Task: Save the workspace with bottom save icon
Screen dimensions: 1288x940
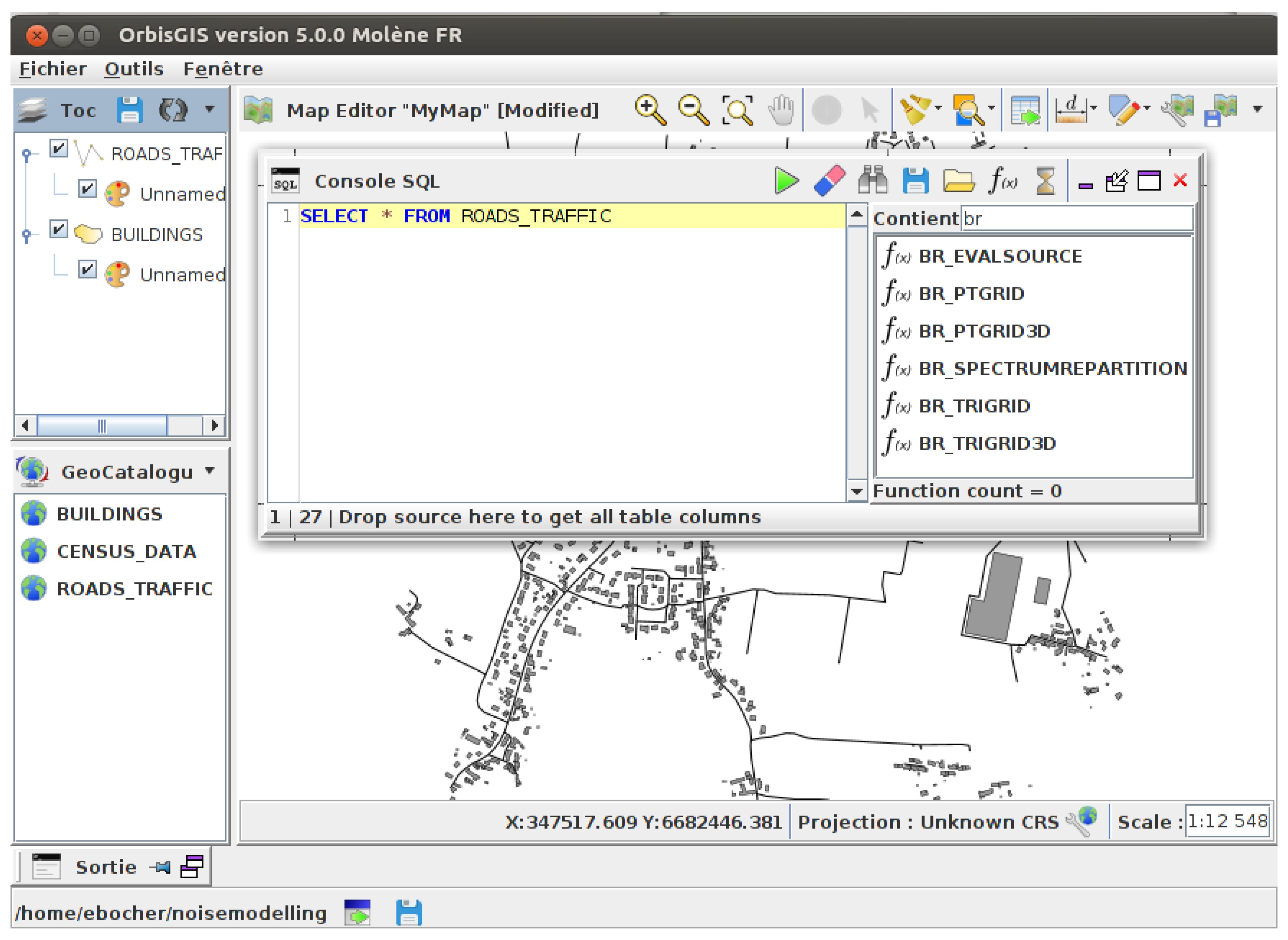Action: [409, 913]
